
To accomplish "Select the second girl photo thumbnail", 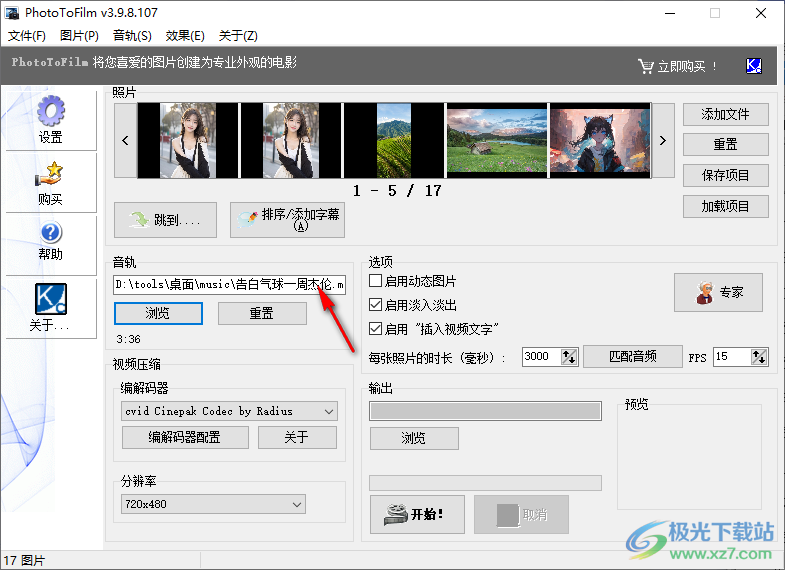I will coord(291,141).
